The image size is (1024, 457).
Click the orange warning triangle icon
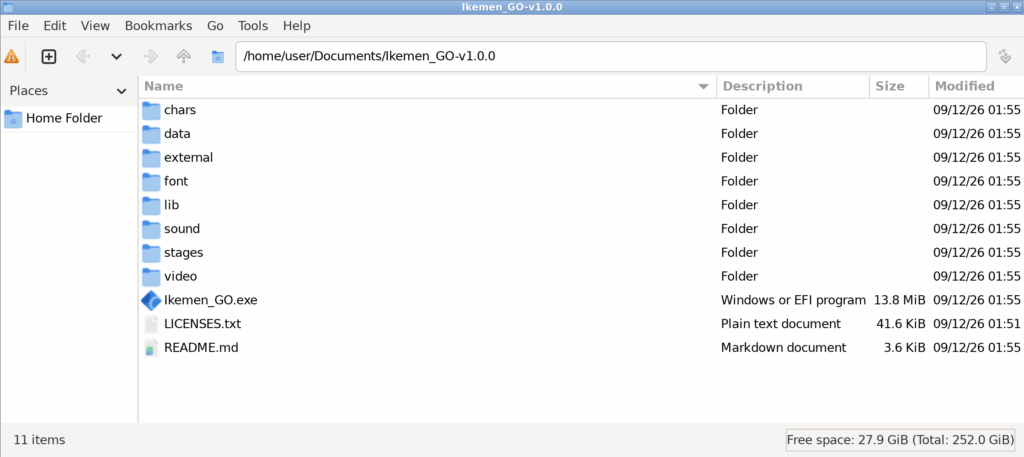point(12,57)
